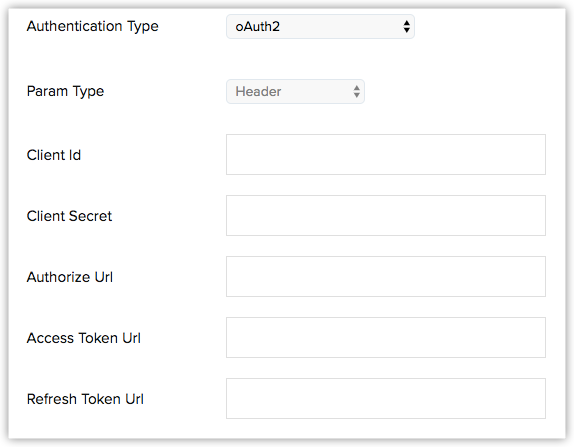The height and width of the screenshot is (447, 574).
Task: Open the Authentication Type dropdown
Action: pos(320,26)
